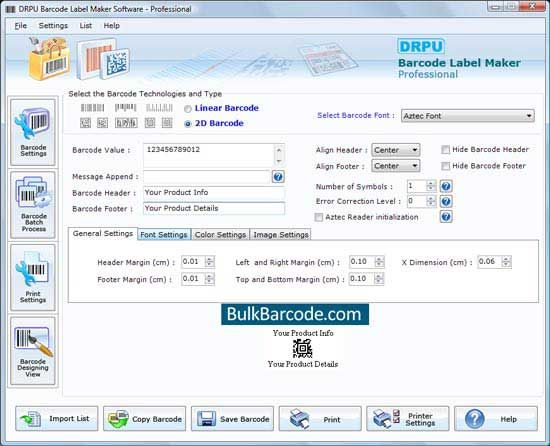The width and height of the screenshot is (550, 446).
Task: Open the Barcode Settings sidebar panel
Action: pos(33,132)
